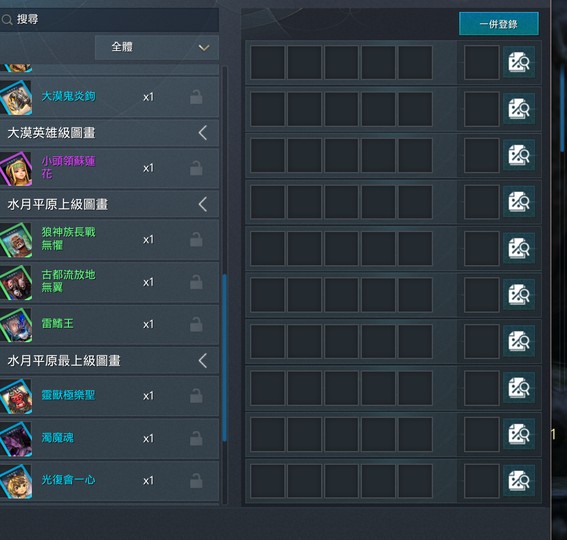Click the preview icon in the last collection row
The width and height of the screenshot is (567, 540).
[x=519, y=481]
